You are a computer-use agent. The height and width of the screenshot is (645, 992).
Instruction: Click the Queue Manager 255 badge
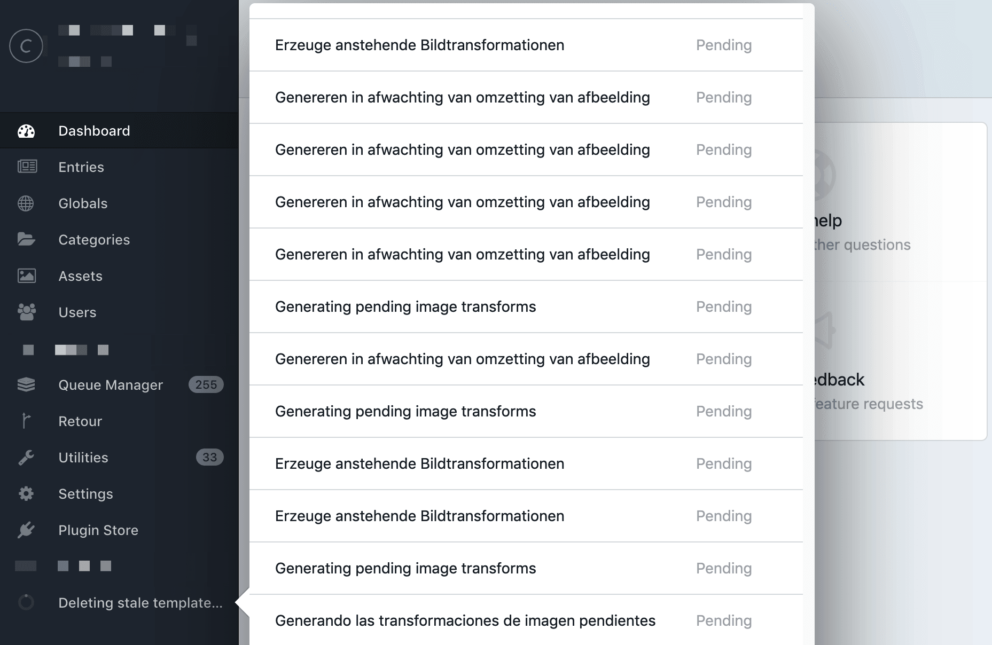[206, 385]
